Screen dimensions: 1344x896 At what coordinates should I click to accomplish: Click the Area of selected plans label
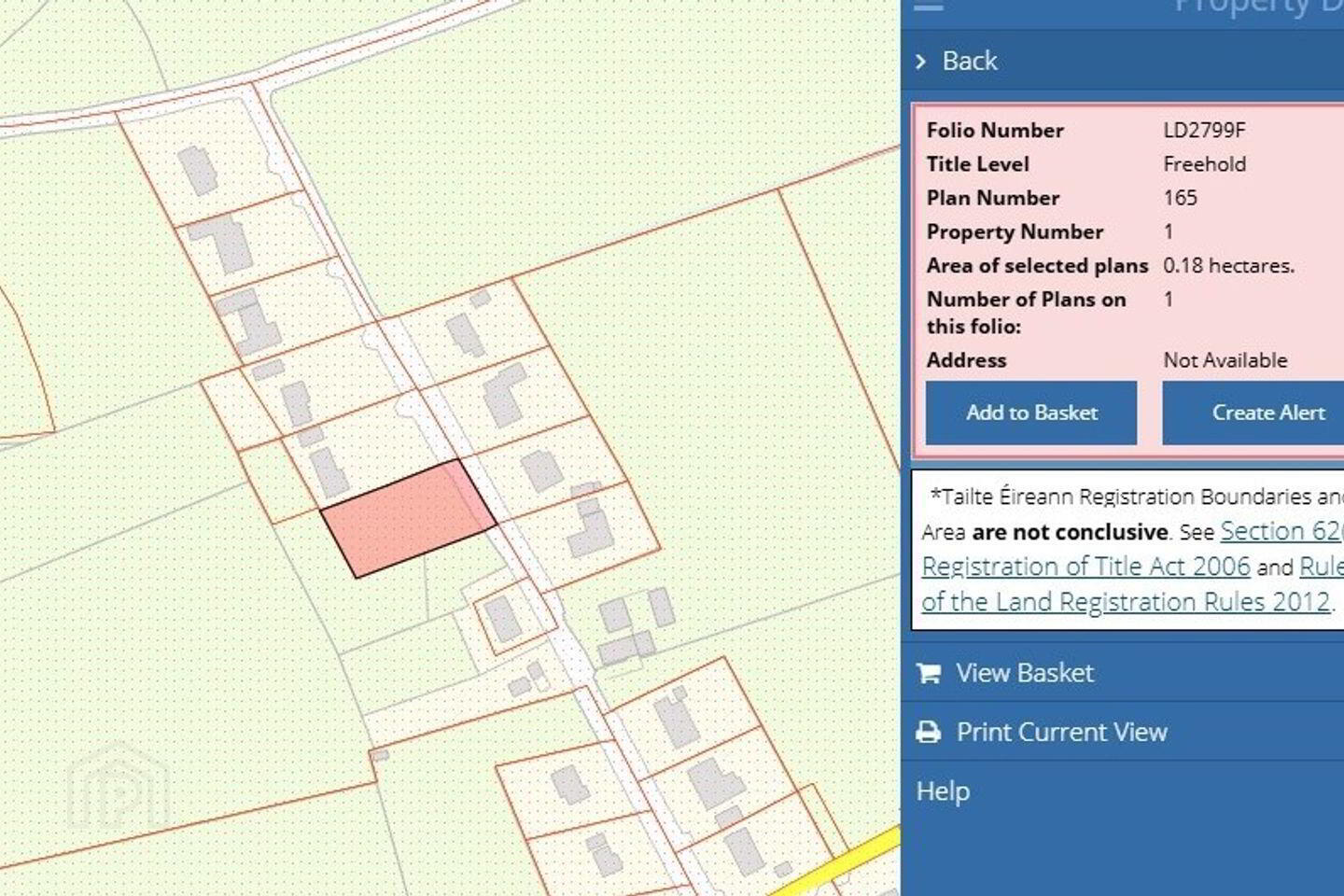pos(1037,265)
